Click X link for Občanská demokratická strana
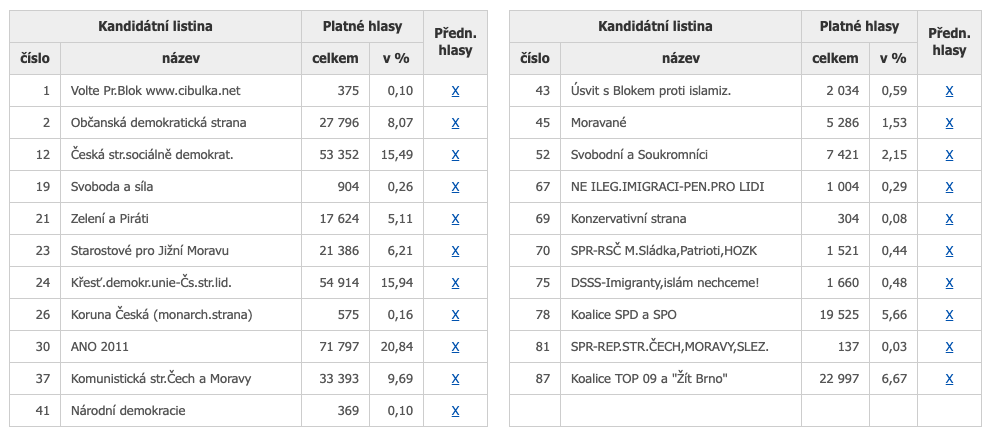 click(x=455, y=123)
